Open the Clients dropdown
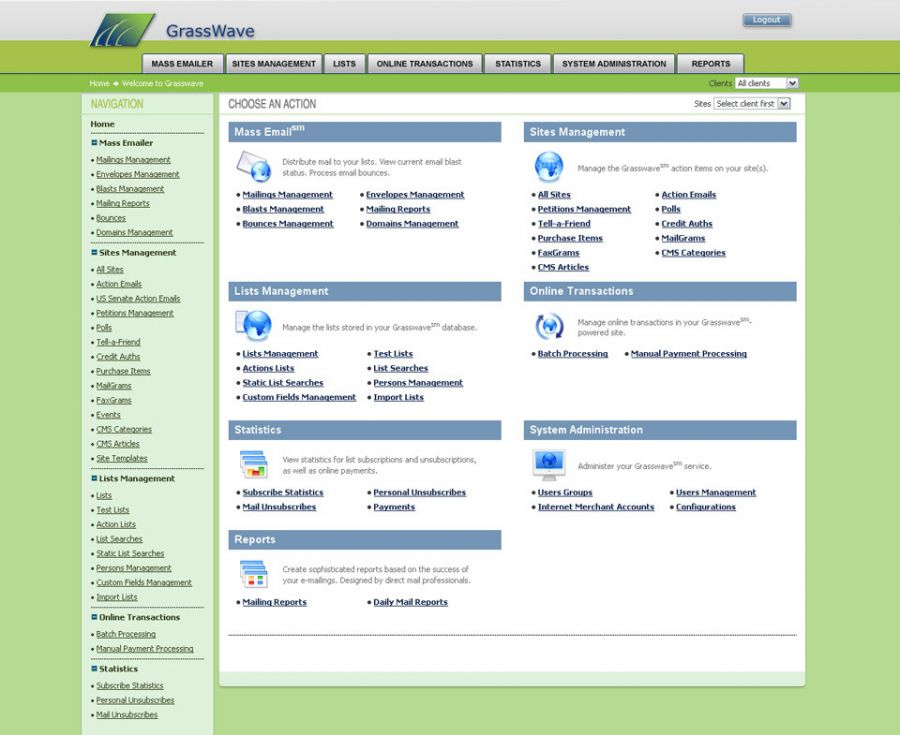Image resolution: width=900 pixels, height=735 pixels. (x=766, y=83)
